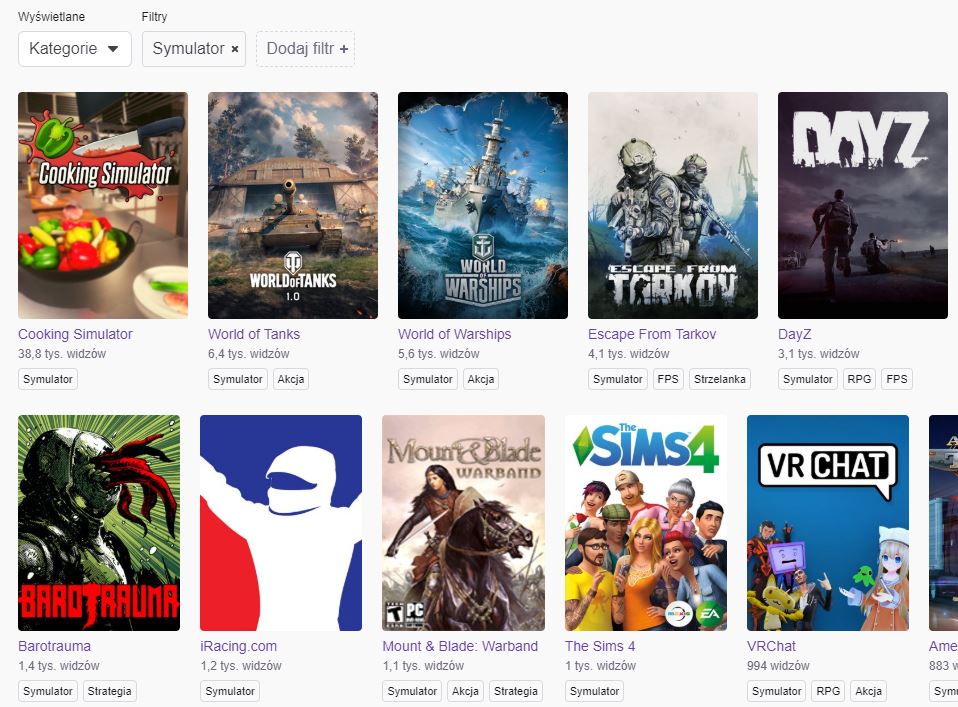Select Symulator tag under World of Warships

428,379
